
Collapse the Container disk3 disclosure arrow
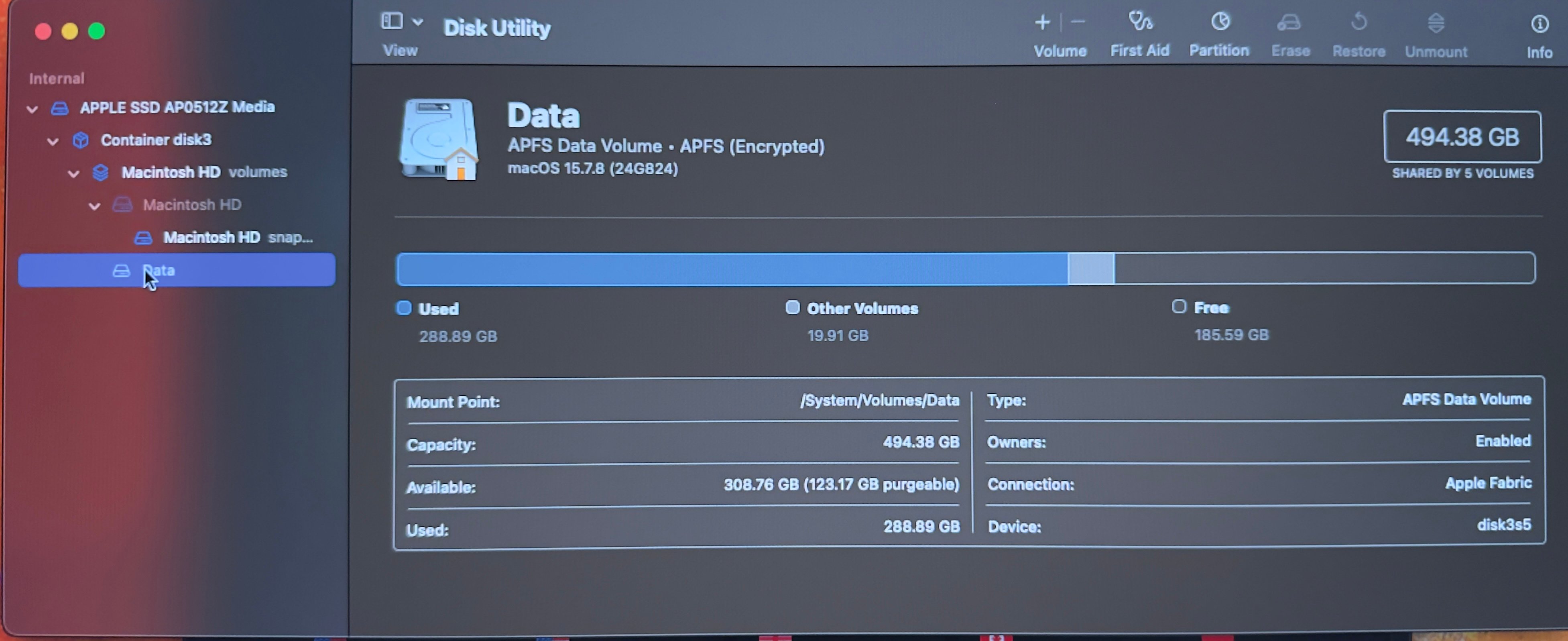click(x=53, y=141)
